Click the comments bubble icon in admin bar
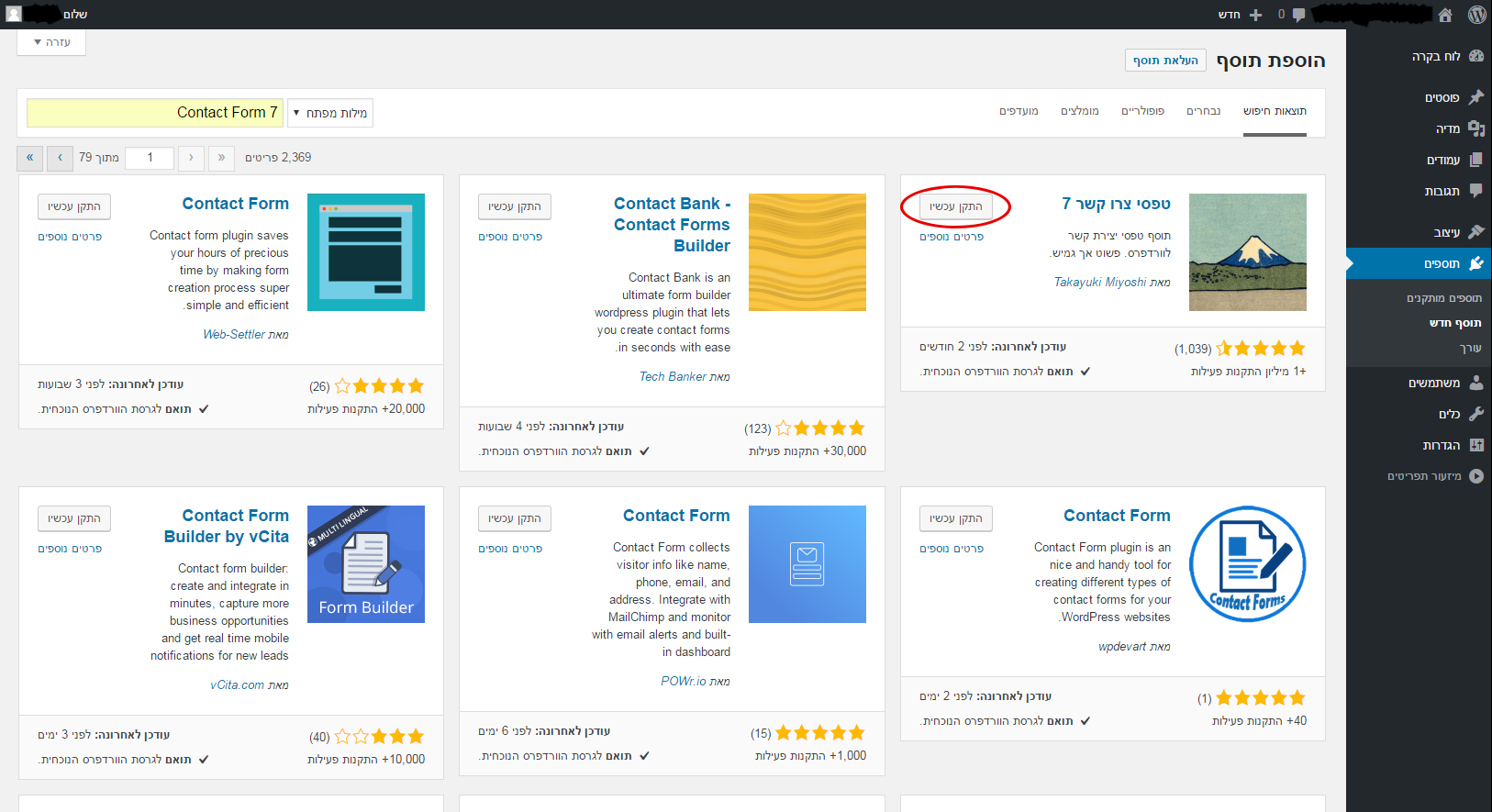This screenshot has height=812, width=1492. pyautogui.click(x=1298, y=15)
